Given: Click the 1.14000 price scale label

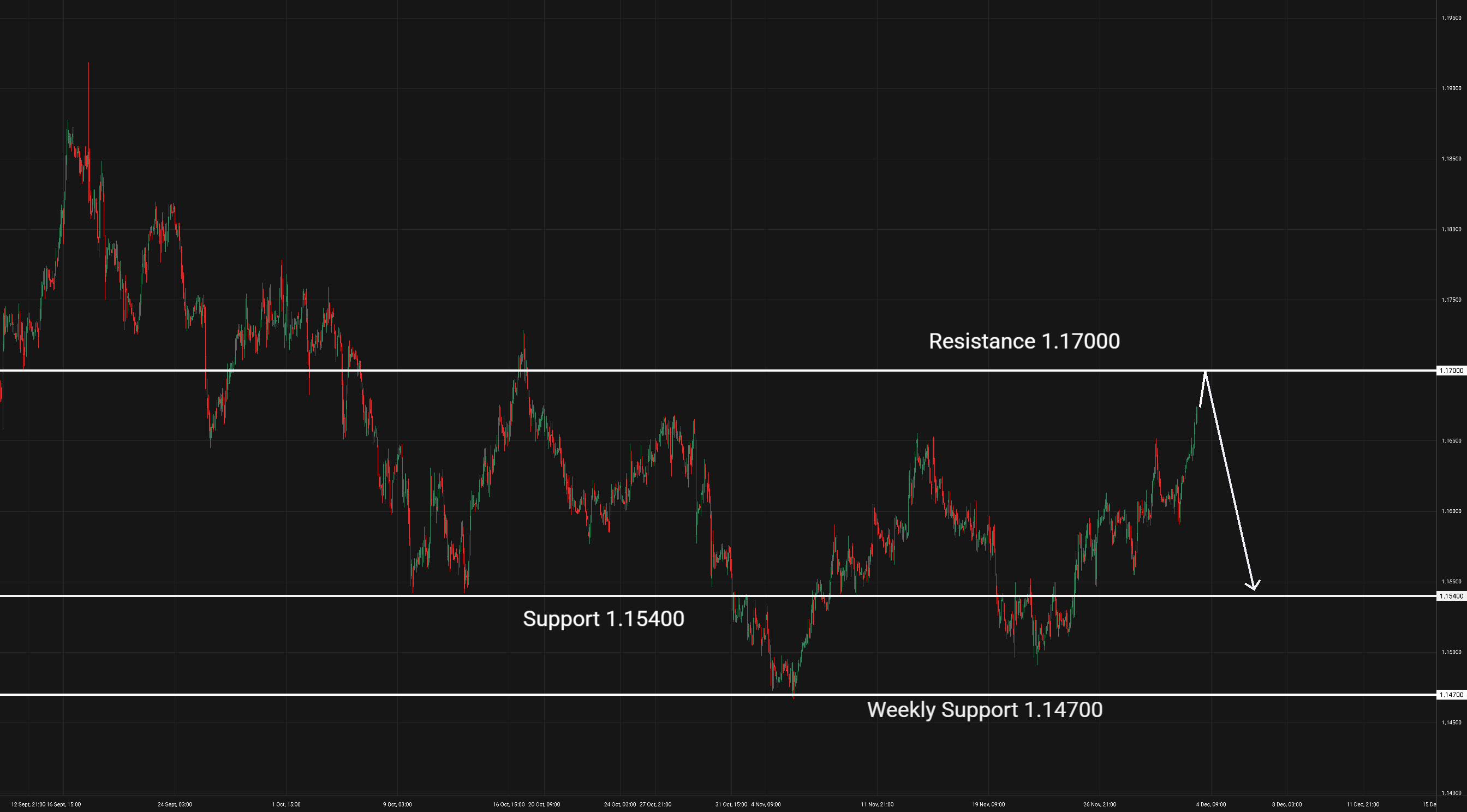Looking at the screenshot, I should [x=1451, y=793].
